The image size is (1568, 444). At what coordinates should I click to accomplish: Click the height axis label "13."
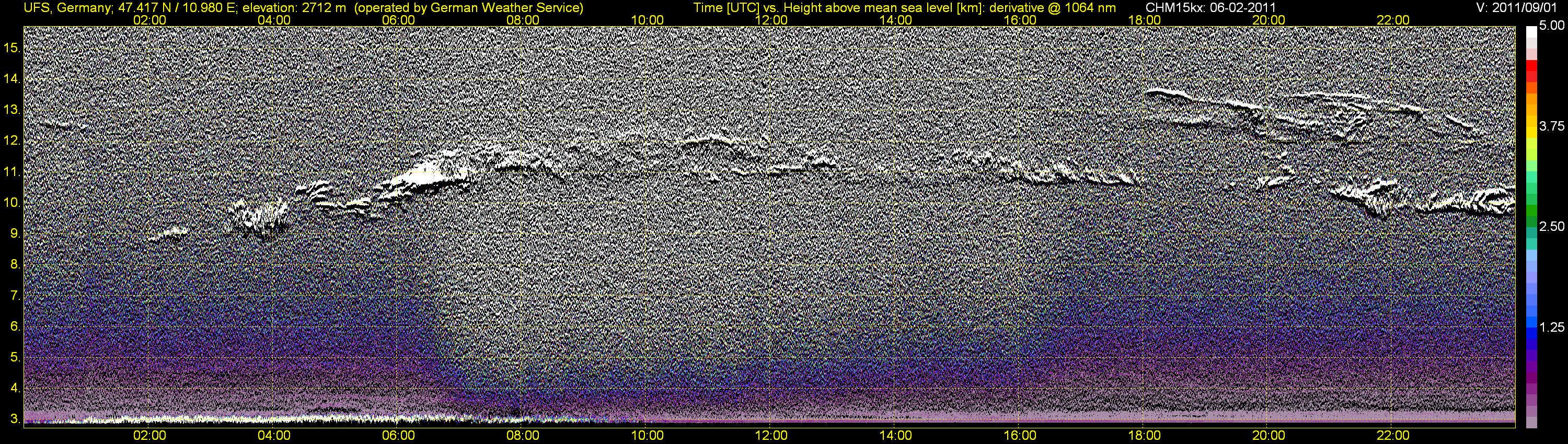click(12, 110)
